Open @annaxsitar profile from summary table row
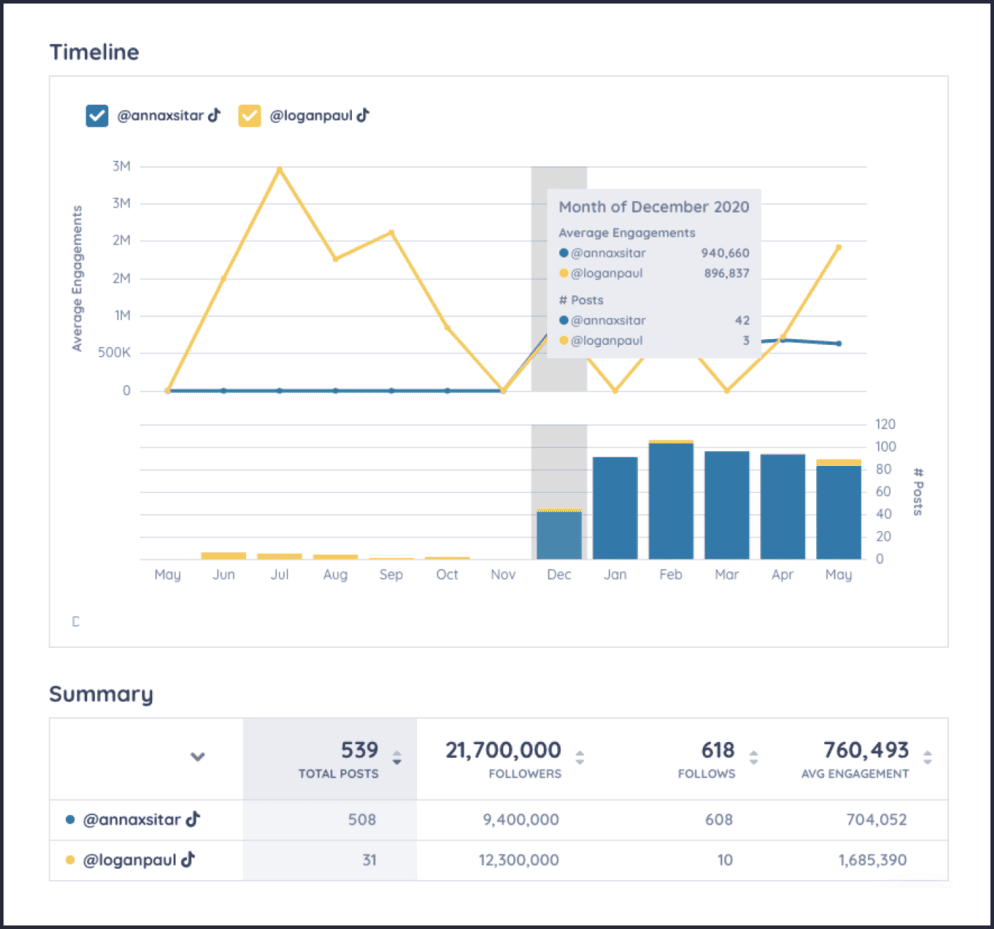 click(132, 819)
